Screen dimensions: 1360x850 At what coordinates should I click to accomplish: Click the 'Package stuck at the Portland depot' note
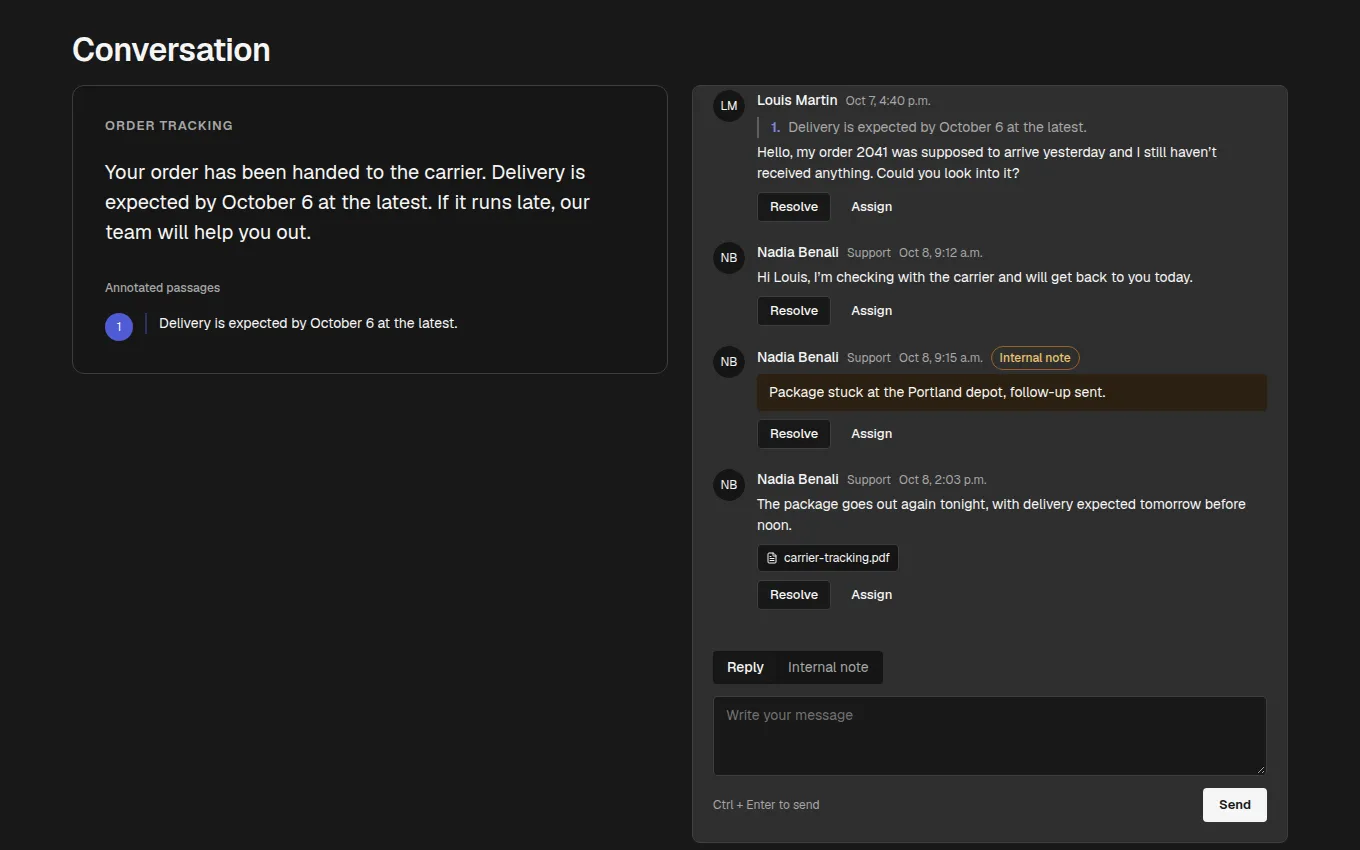tap(1012, 393)
